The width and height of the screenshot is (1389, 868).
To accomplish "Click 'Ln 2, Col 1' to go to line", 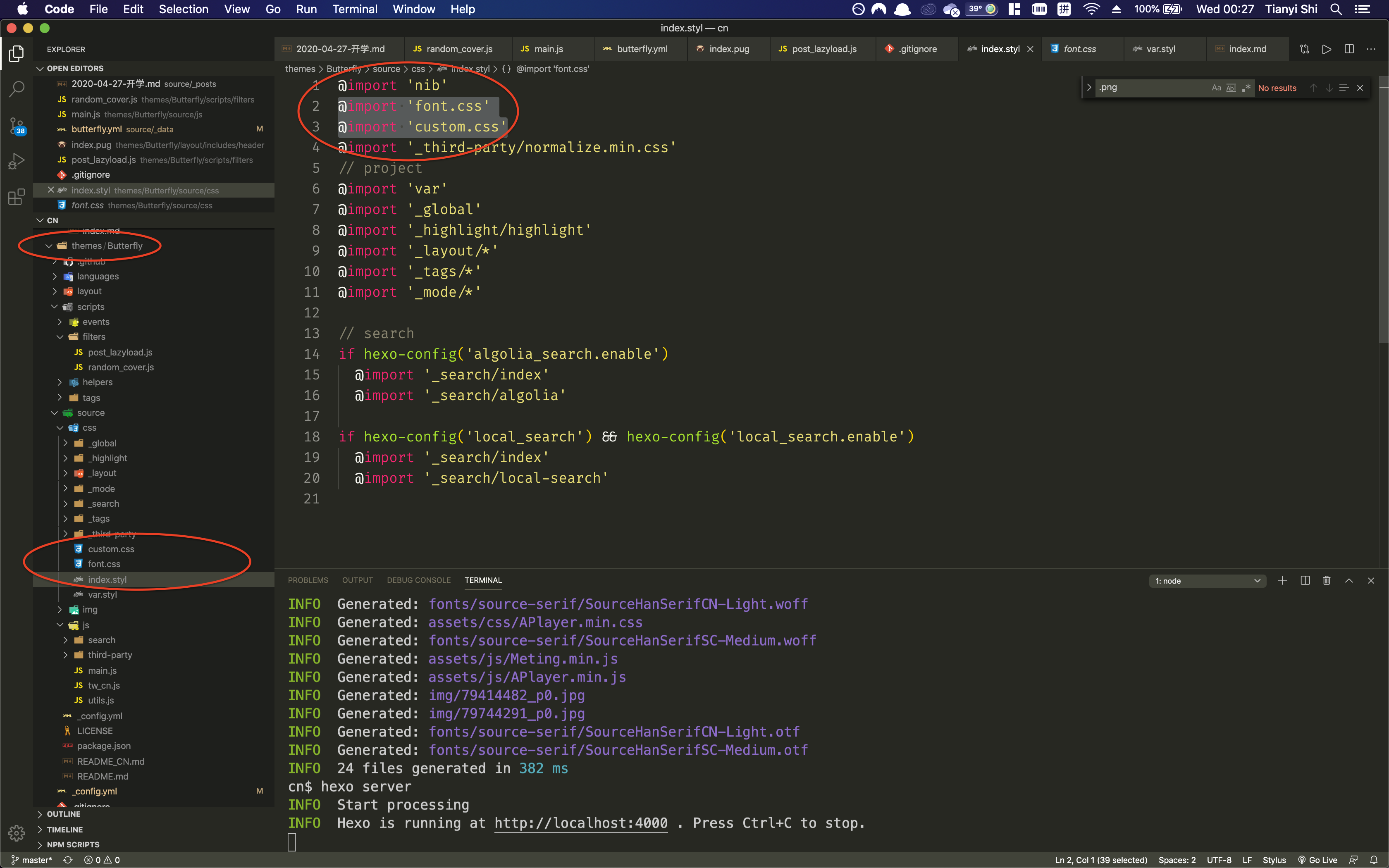I will 1100,859.
